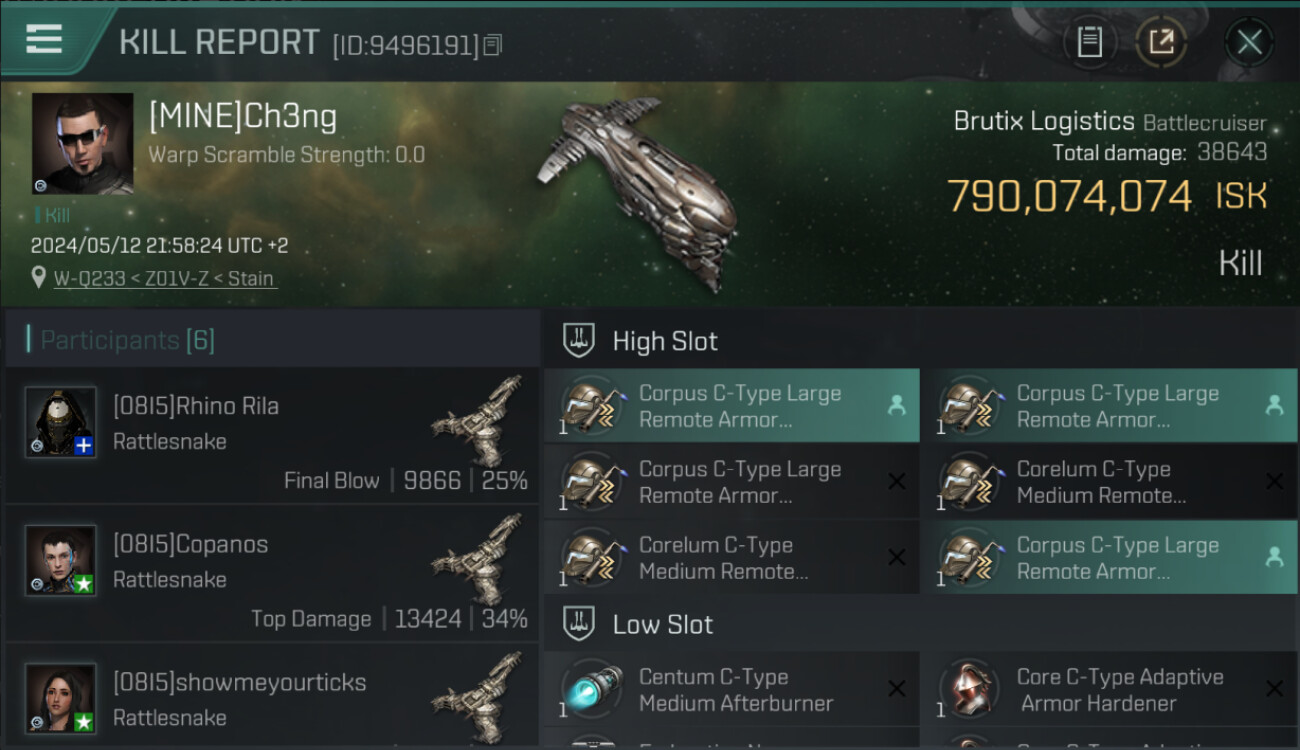Copy the kill report ID

pos(493,45)
